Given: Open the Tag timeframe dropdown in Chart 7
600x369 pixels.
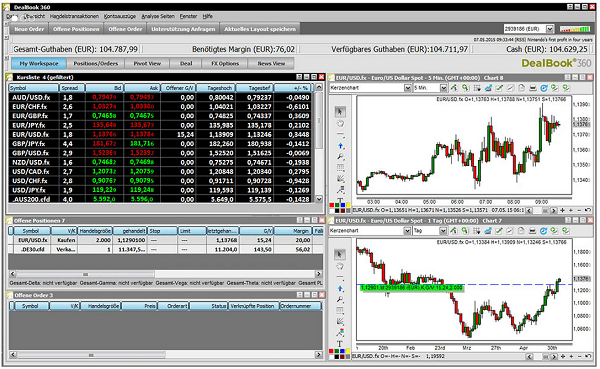Looking at the screenshot, I should click(443, 231).
